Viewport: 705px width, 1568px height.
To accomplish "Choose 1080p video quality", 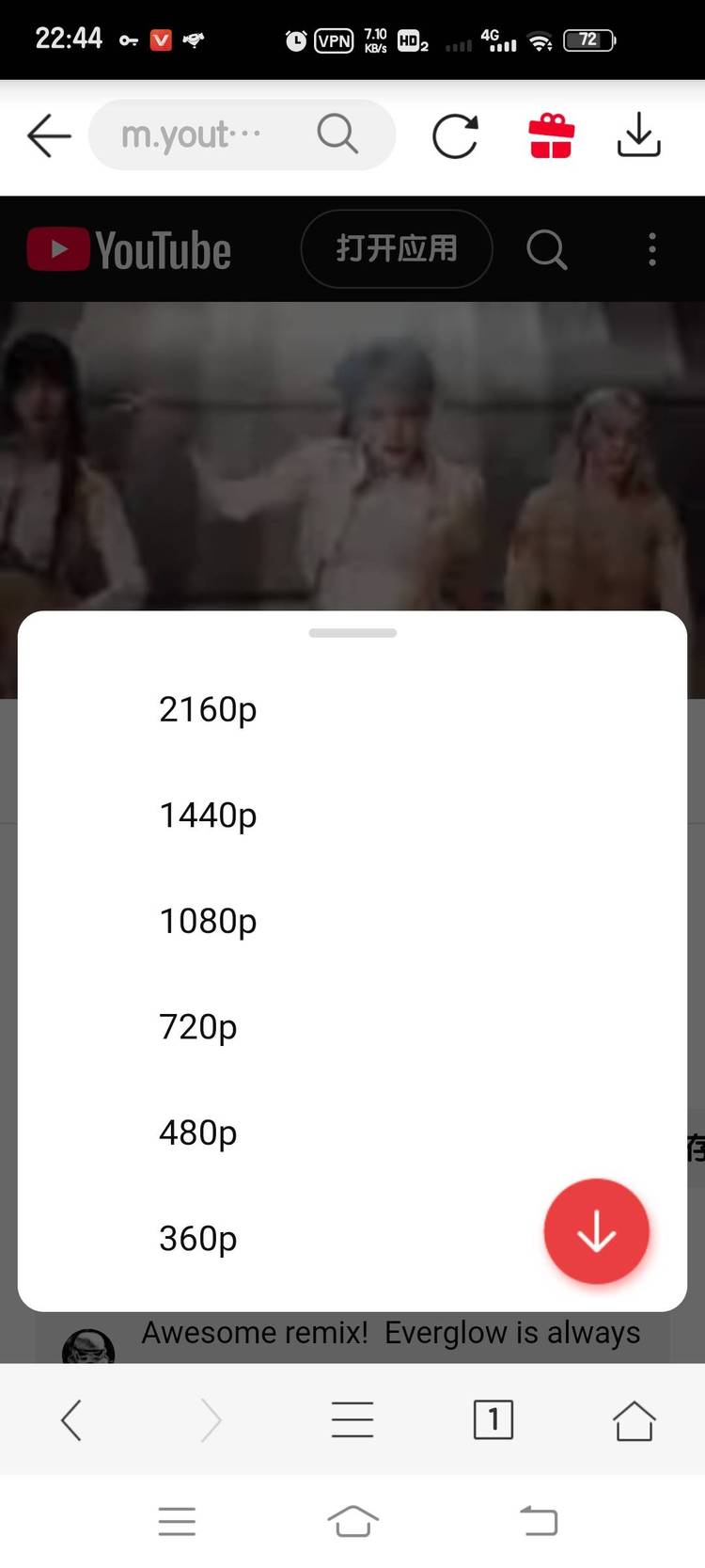I will click(x=352, y=921).
